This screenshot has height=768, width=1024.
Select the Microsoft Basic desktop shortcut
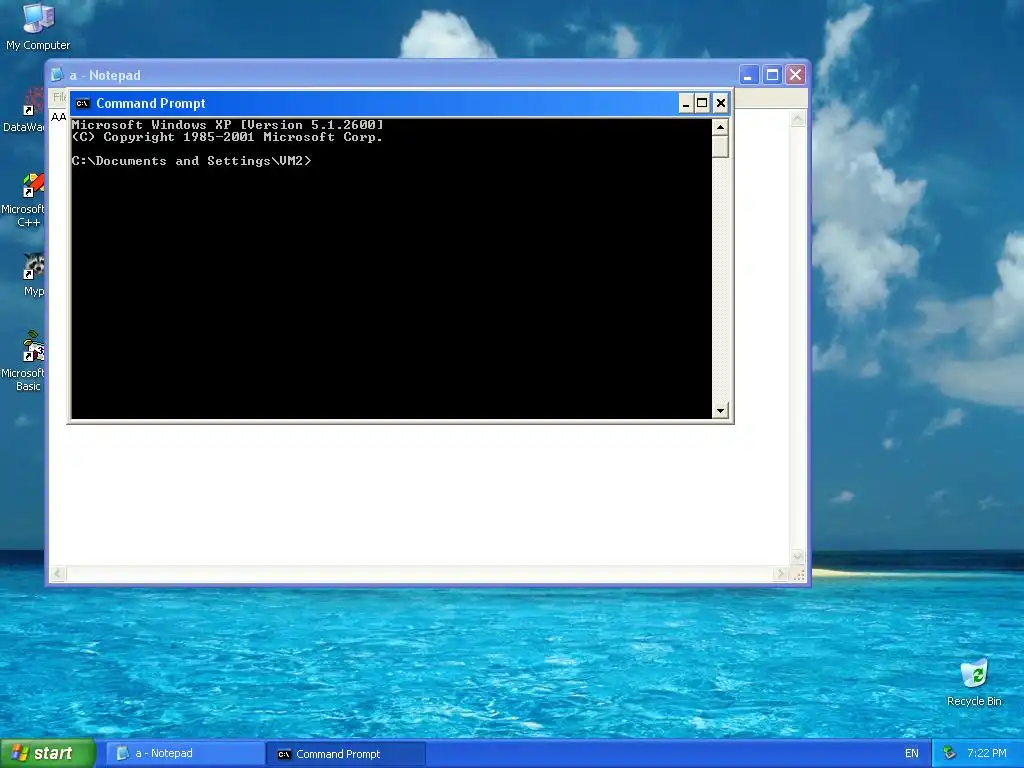tap(24, 362)
